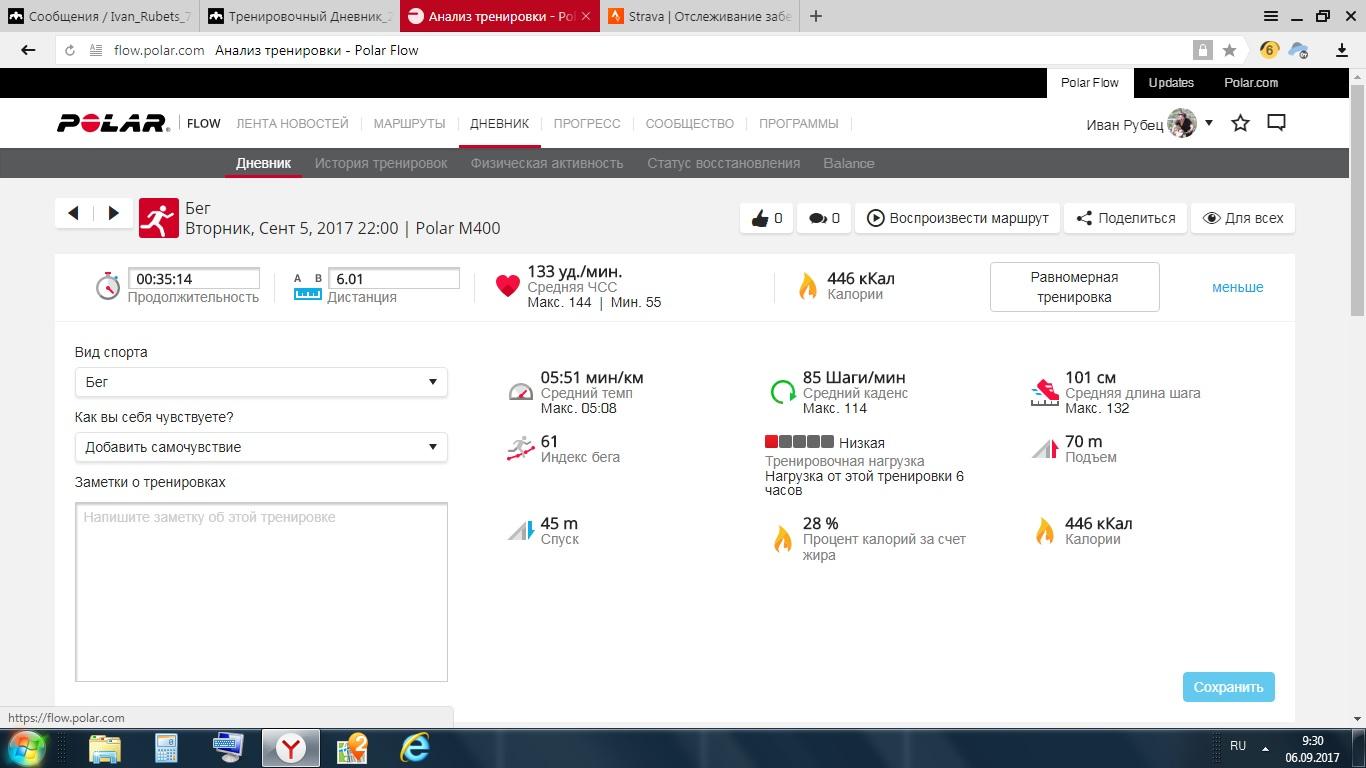Click the previous training arrow
This screenshot has width=1366, height=768.
click(x=73, y=213)
